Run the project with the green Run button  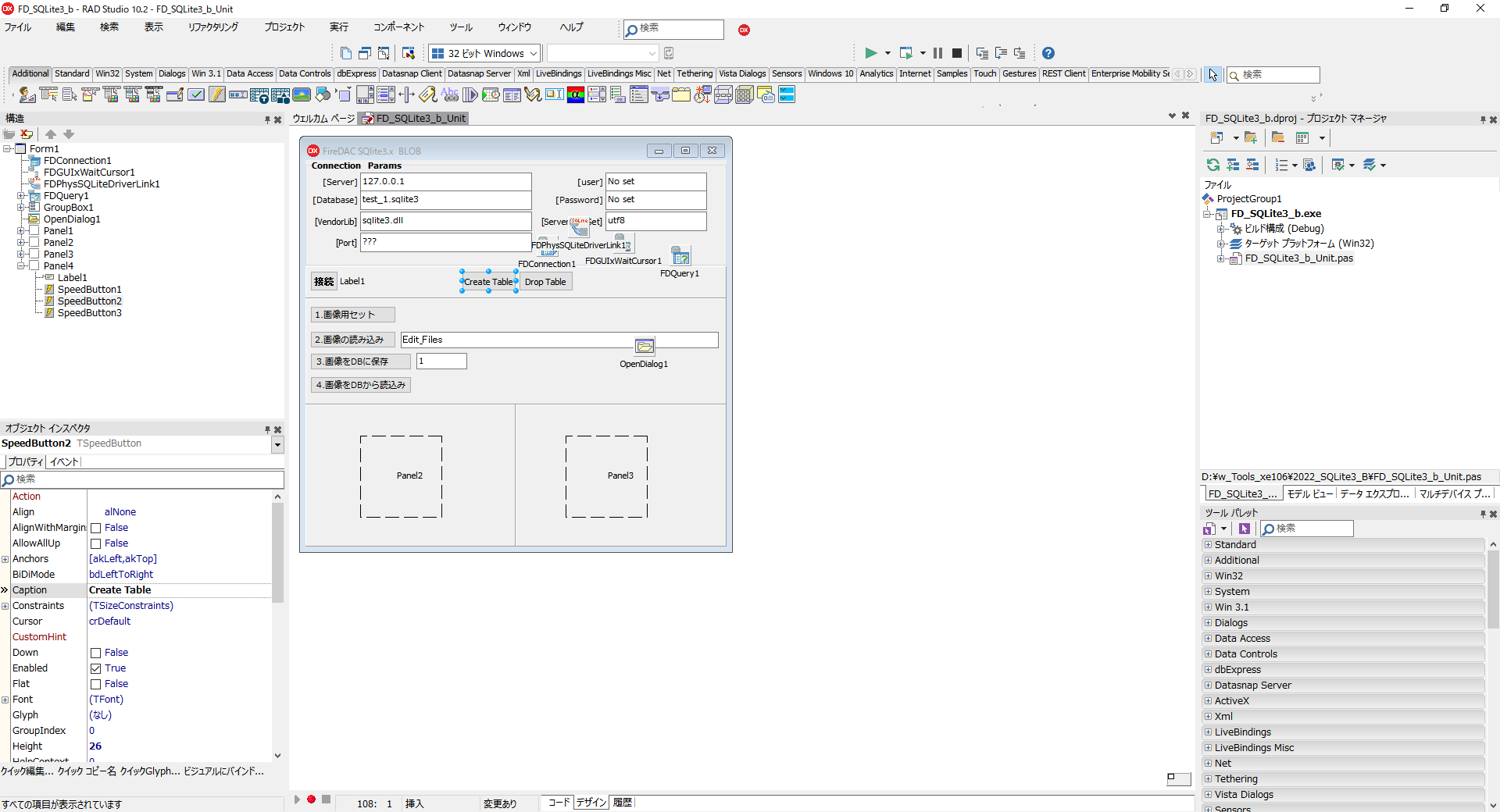(x=870, y=53)
